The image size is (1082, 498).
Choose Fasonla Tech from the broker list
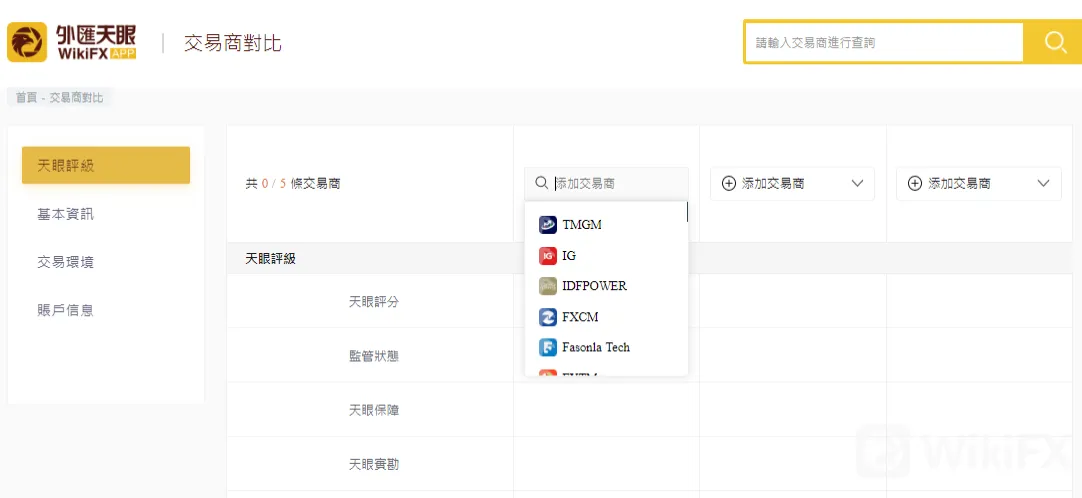pos(606,348)
